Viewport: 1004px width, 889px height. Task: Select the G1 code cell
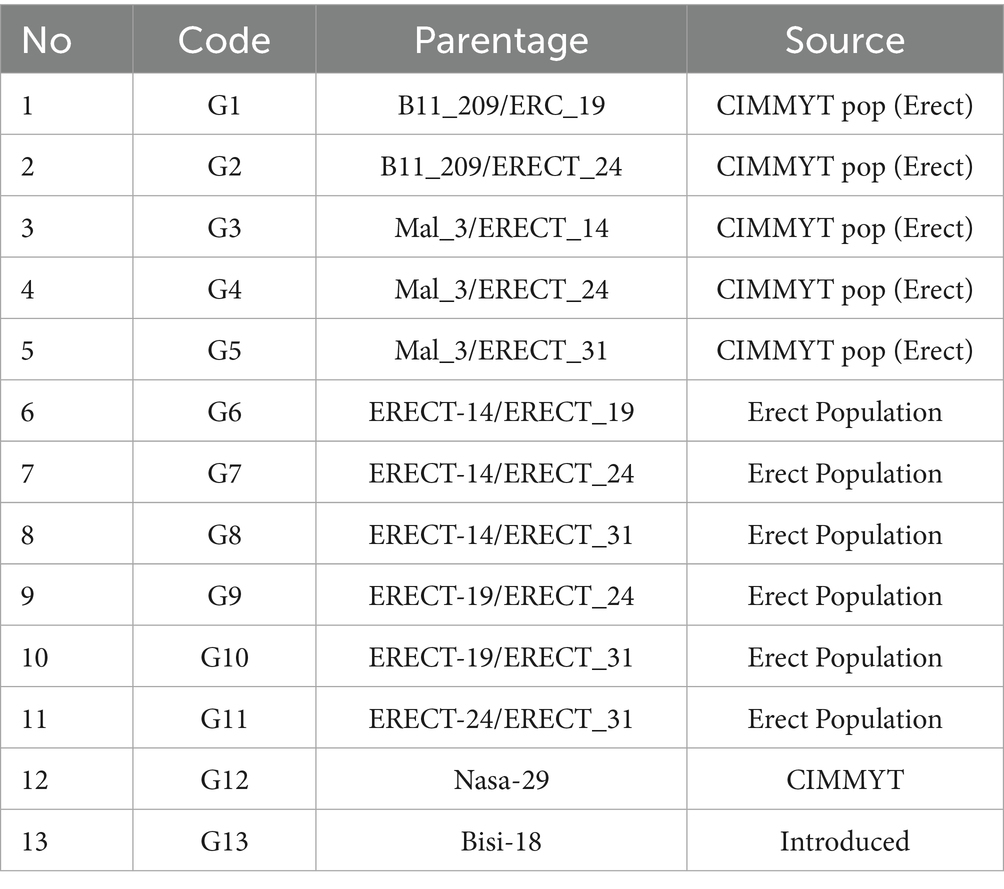click(224, 105)
